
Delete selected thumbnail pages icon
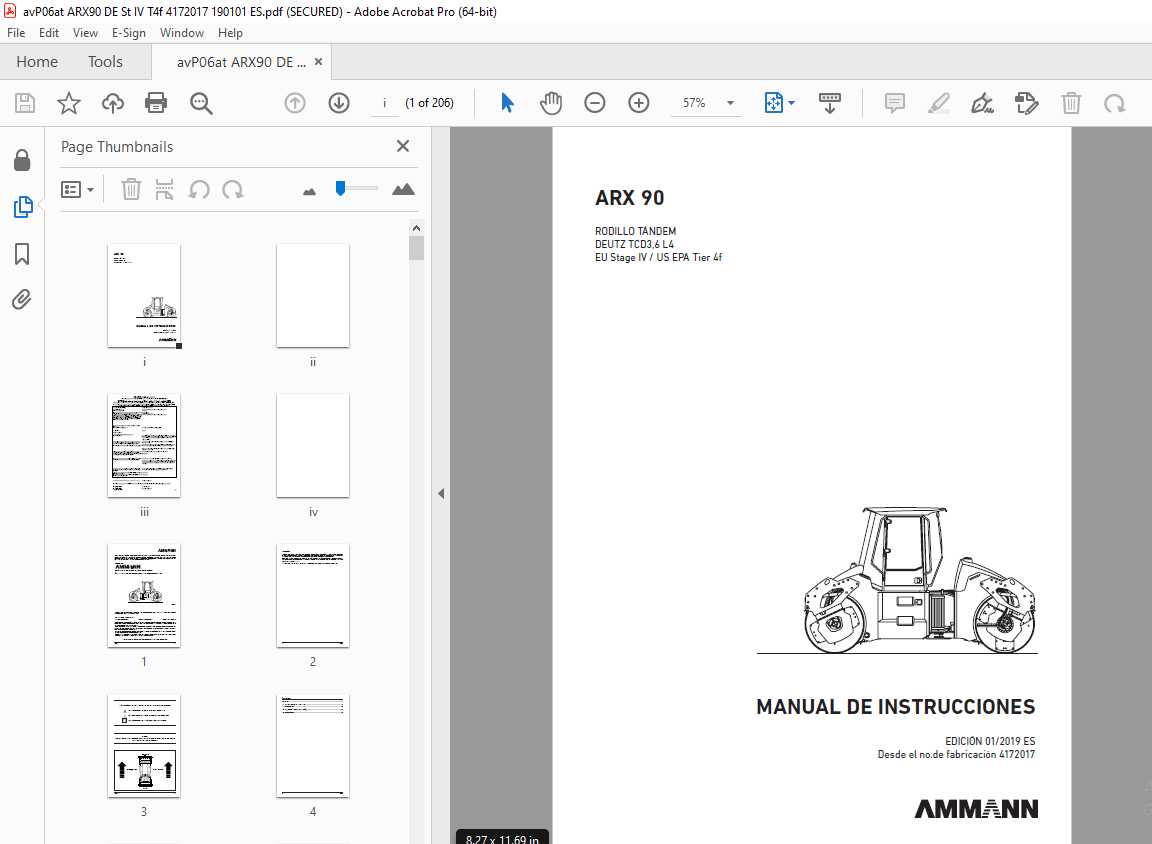point(131,190)
